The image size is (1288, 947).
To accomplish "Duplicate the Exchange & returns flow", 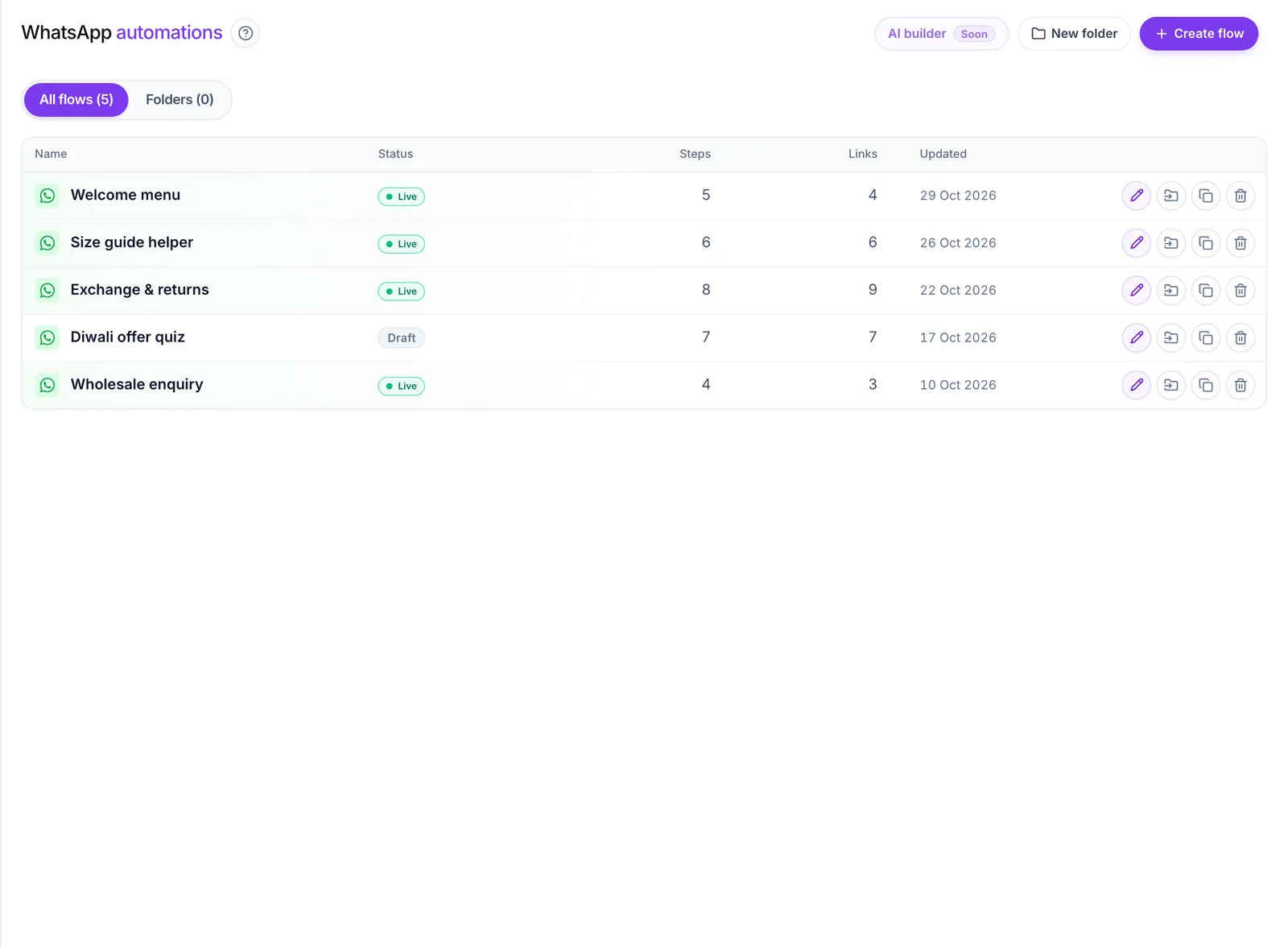I will 1205,291.
